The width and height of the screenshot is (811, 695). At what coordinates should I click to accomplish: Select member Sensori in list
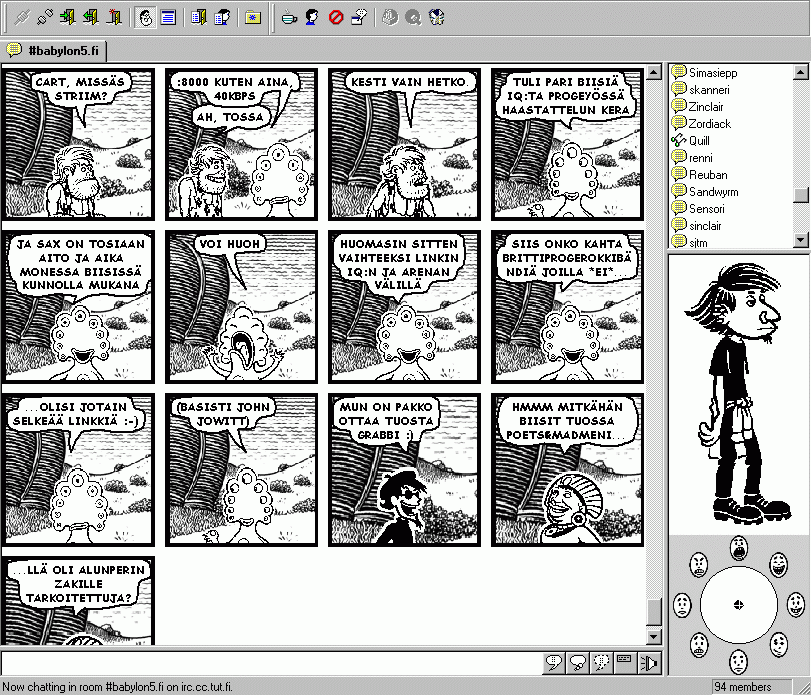pos(707,209)
